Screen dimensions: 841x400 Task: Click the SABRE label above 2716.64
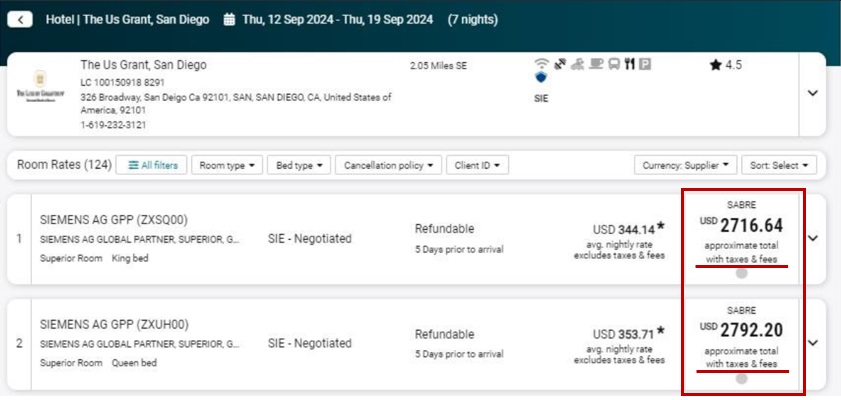tap(741, 205)
